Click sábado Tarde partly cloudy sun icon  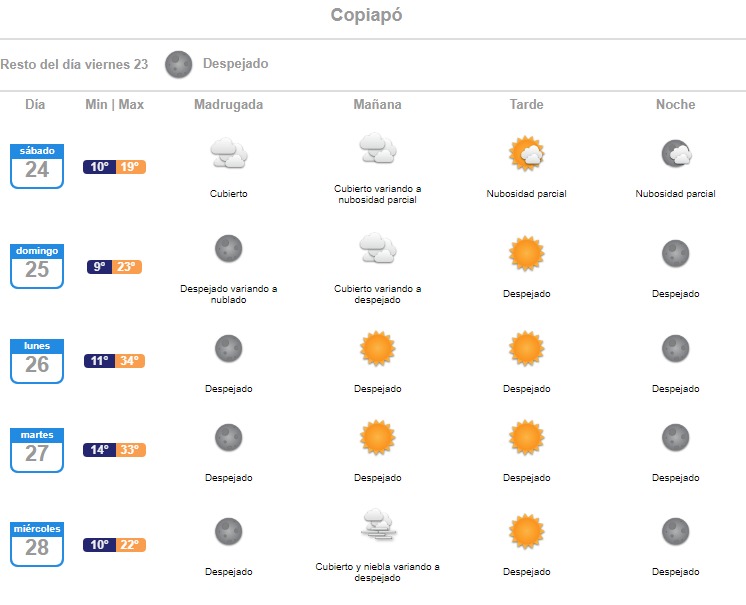(526, 153)
